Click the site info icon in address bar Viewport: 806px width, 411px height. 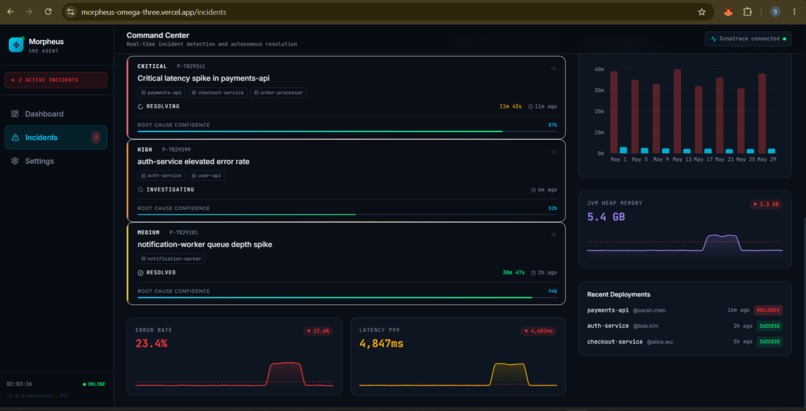click(71, 12)
